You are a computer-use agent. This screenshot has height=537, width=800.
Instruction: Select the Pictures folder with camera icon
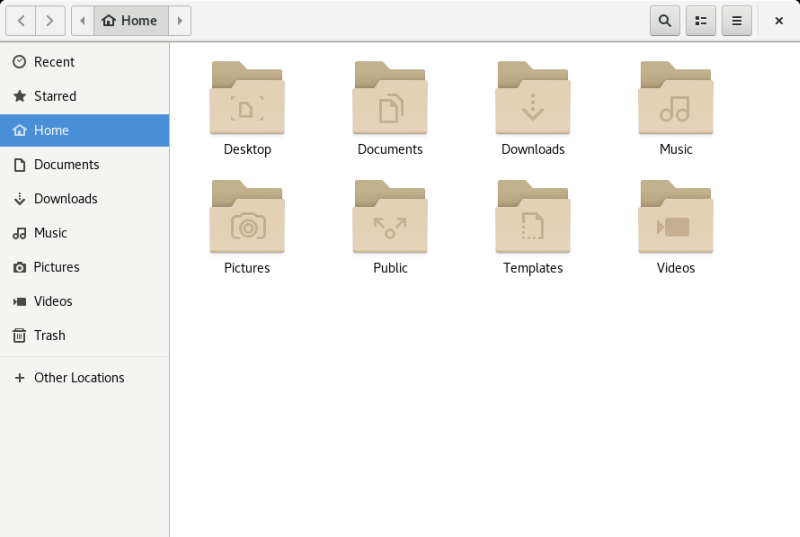247,218
